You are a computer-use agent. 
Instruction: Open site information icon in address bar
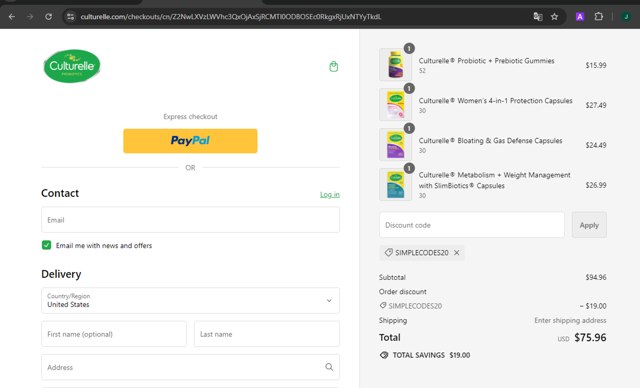pos(71,17)
